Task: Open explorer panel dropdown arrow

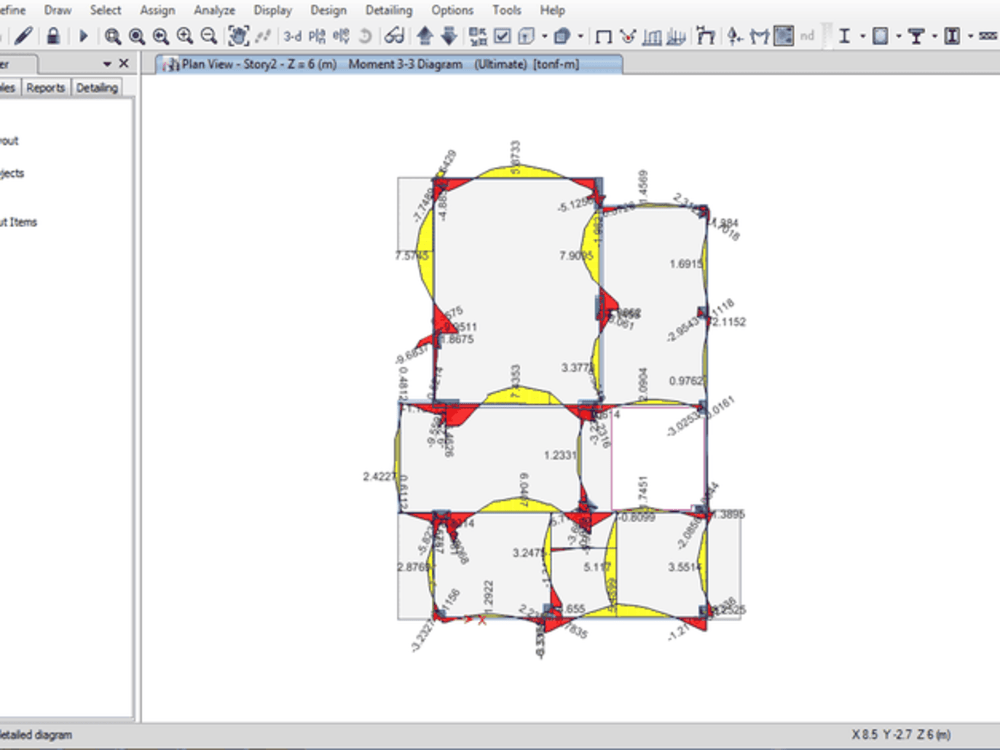Action: click(x=107, y=64)
